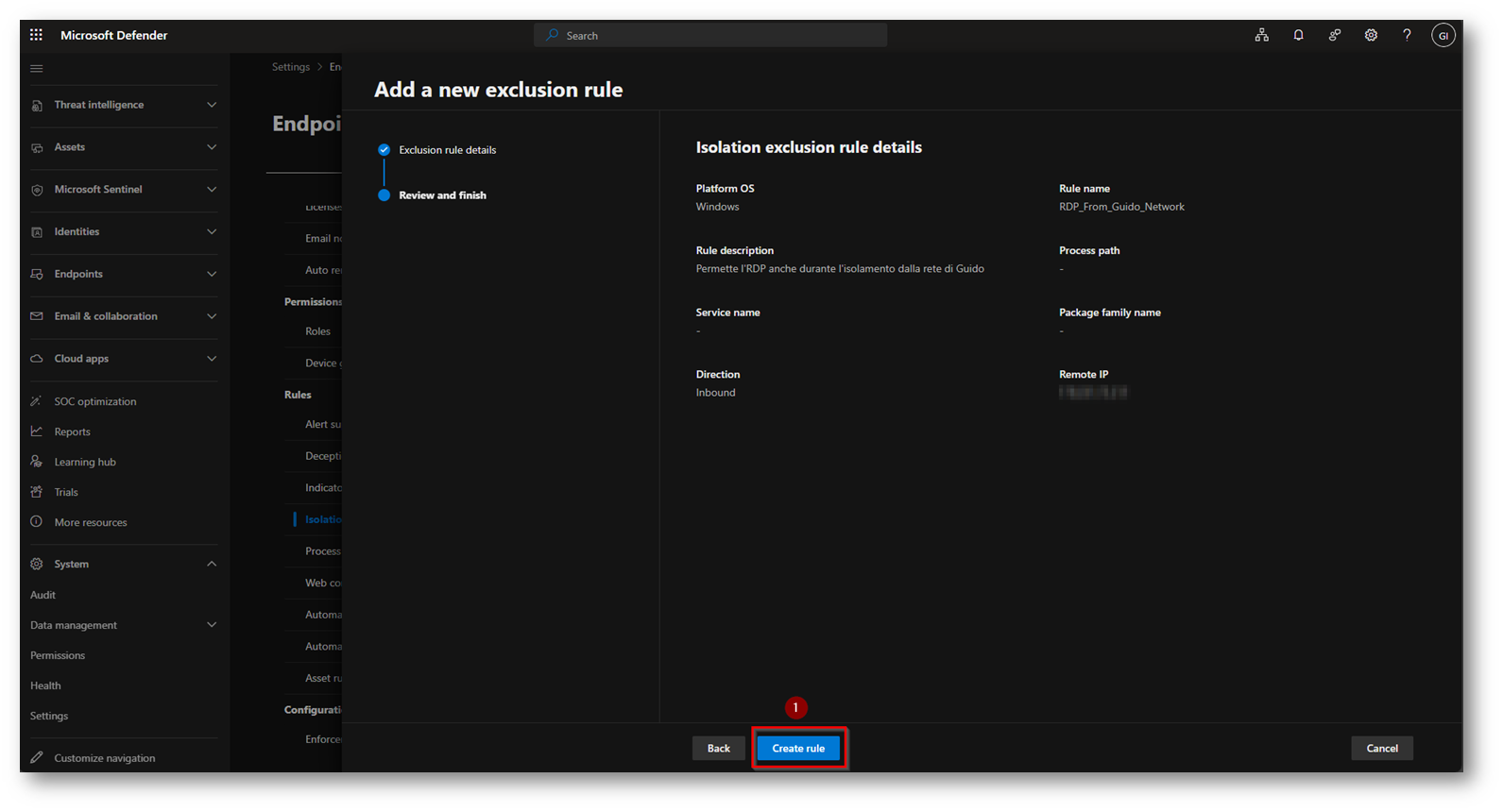Open the community feedback icon in header
Screen dimensions: 1503x812
[x=1334, y=35]
